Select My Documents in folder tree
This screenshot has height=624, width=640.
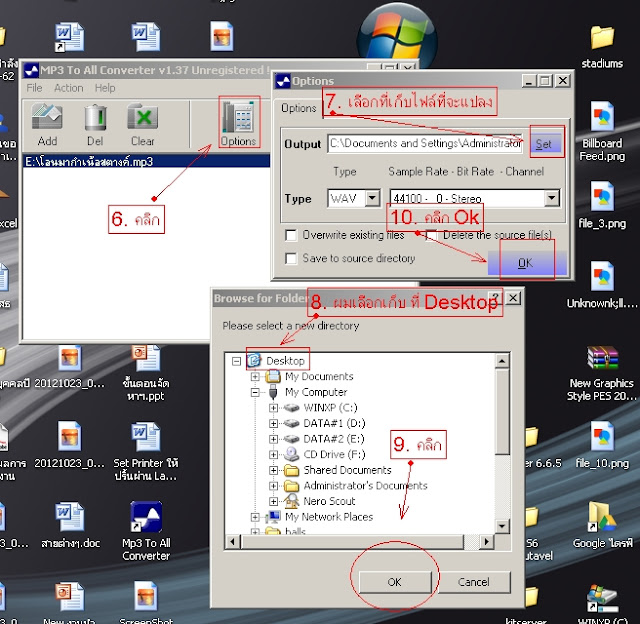(x=319, y=376)
